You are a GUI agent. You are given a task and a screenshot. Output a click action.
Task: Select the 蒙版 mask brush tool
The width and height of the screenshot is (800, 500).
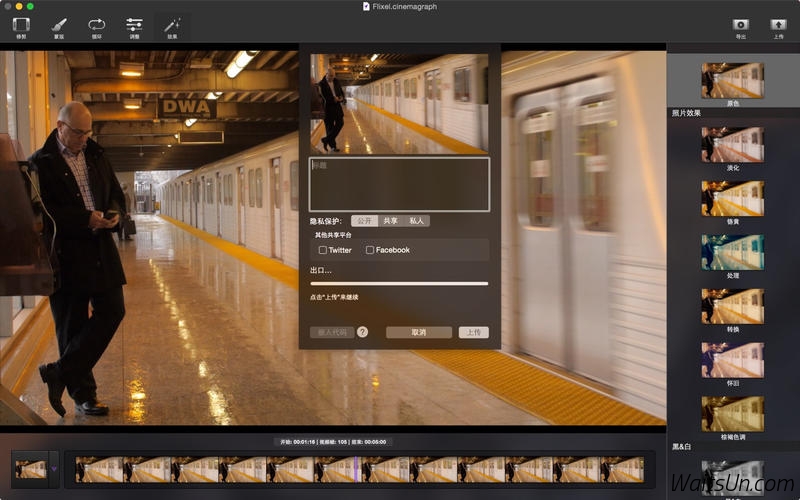pos(59,25)
